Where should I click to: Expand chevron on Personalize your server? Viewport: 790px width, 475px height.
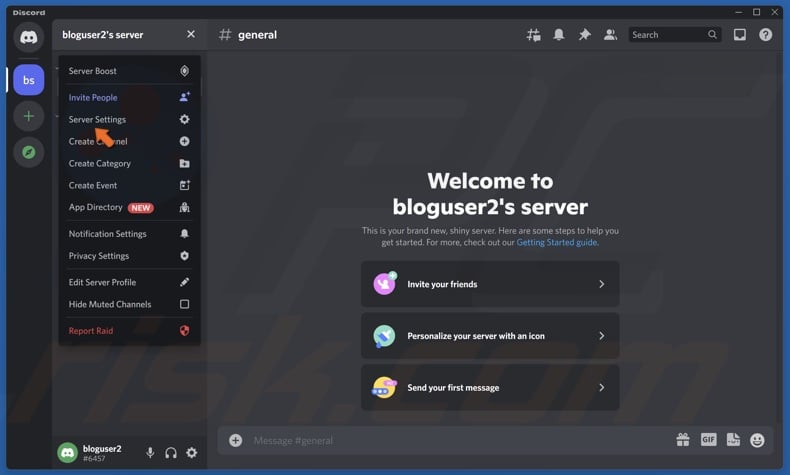tap(602, 336)
